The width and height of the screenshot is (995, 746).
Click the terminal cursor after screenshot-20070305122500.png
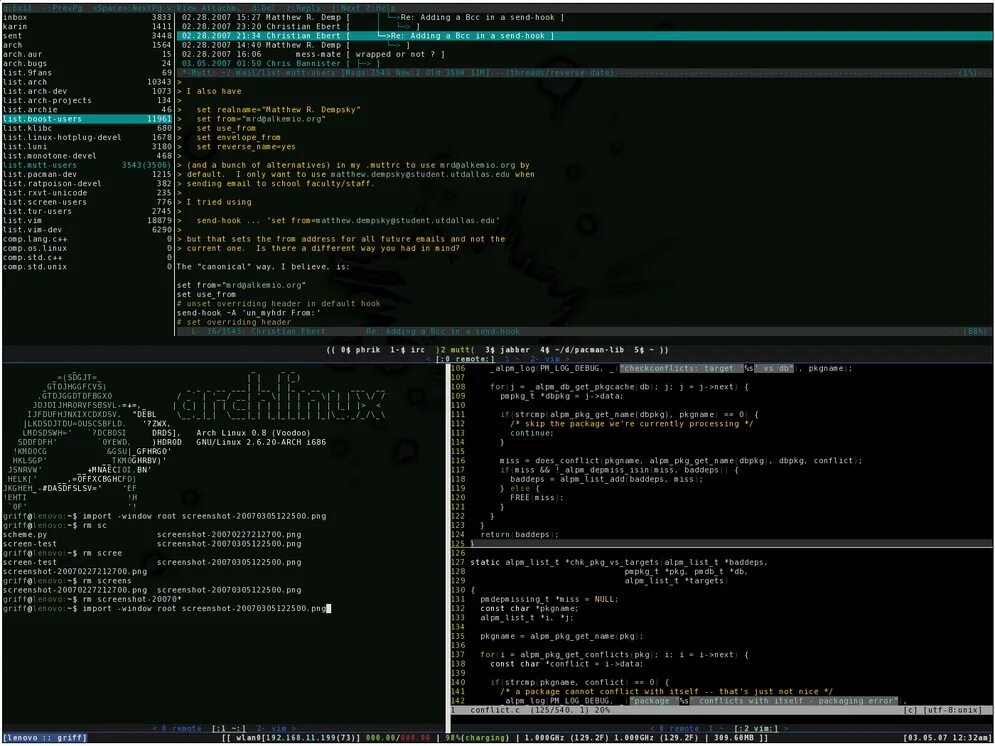(329, 608)
